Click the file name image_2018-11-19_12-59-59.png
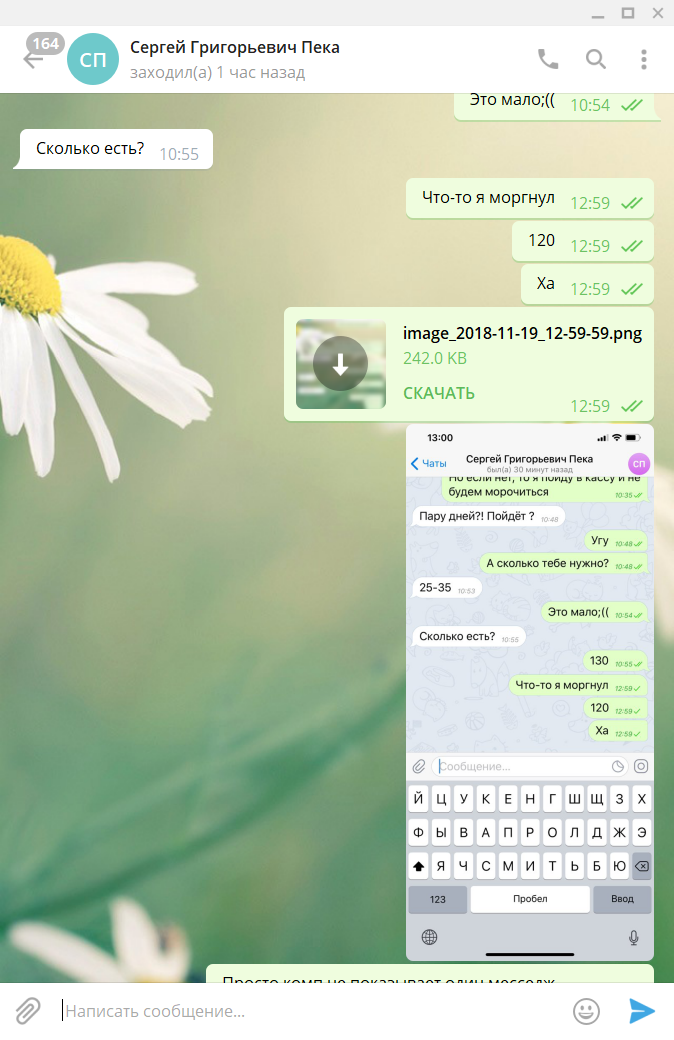674x1040 pixels. click(522, 334)
